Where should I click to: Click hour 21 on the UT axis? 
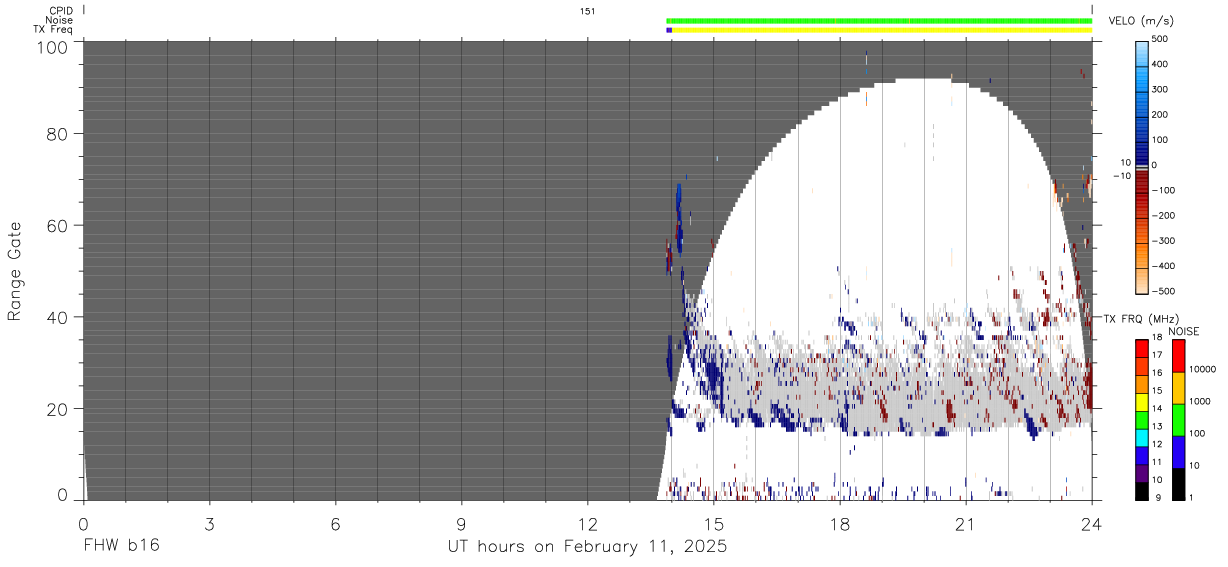click(965, 523)
